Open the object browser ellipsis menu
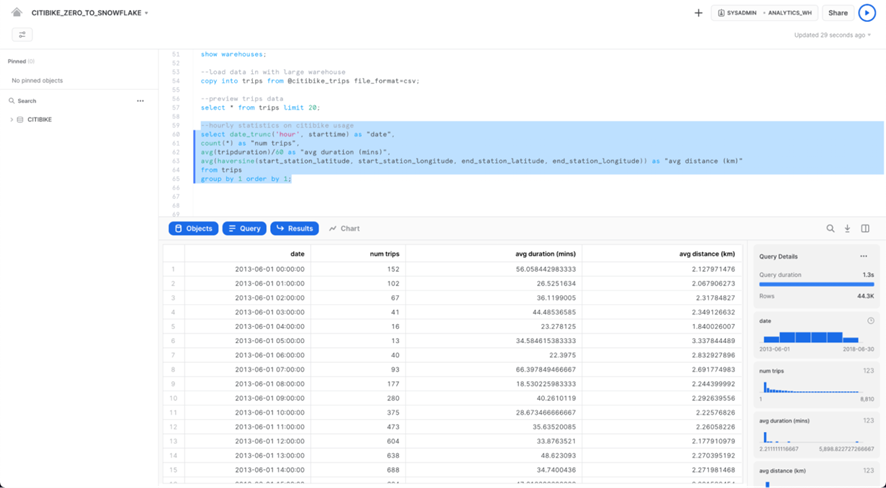Screen dimensions: 886x488 pyautogui.click(x=140, y=101)
